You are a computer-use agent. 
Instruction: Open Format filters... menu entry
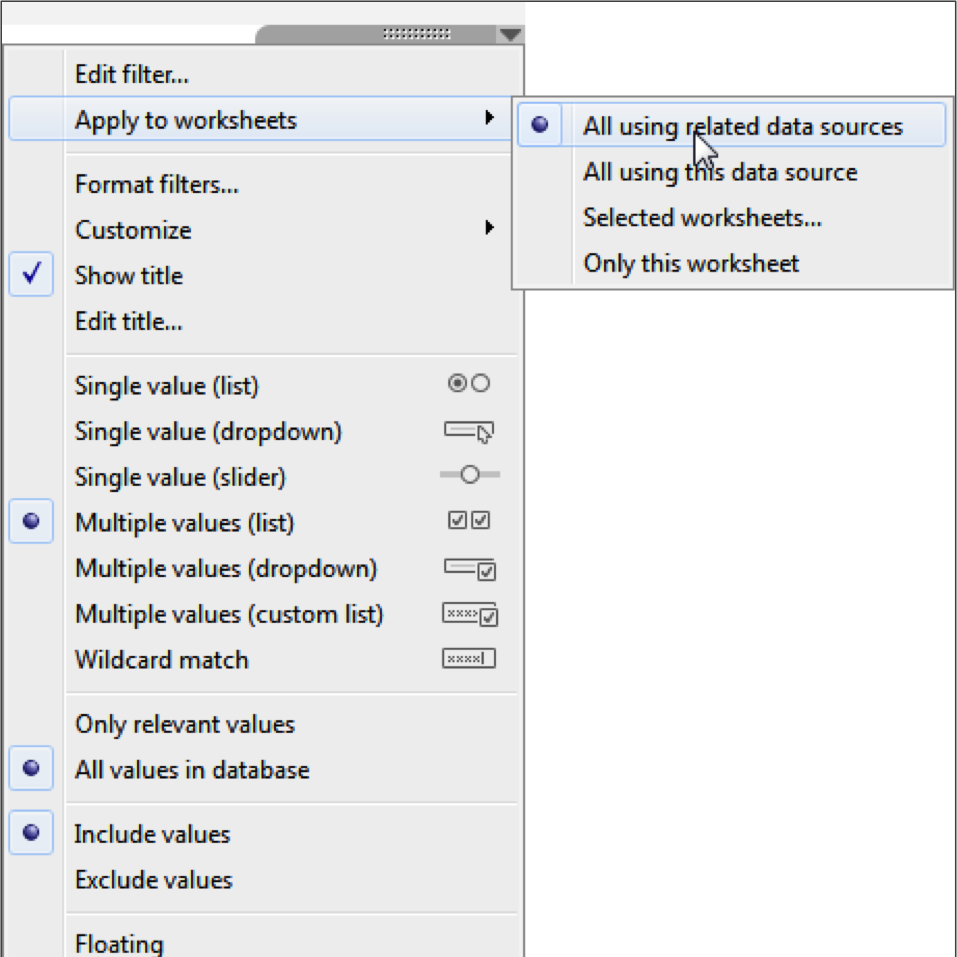click(156, 184)
